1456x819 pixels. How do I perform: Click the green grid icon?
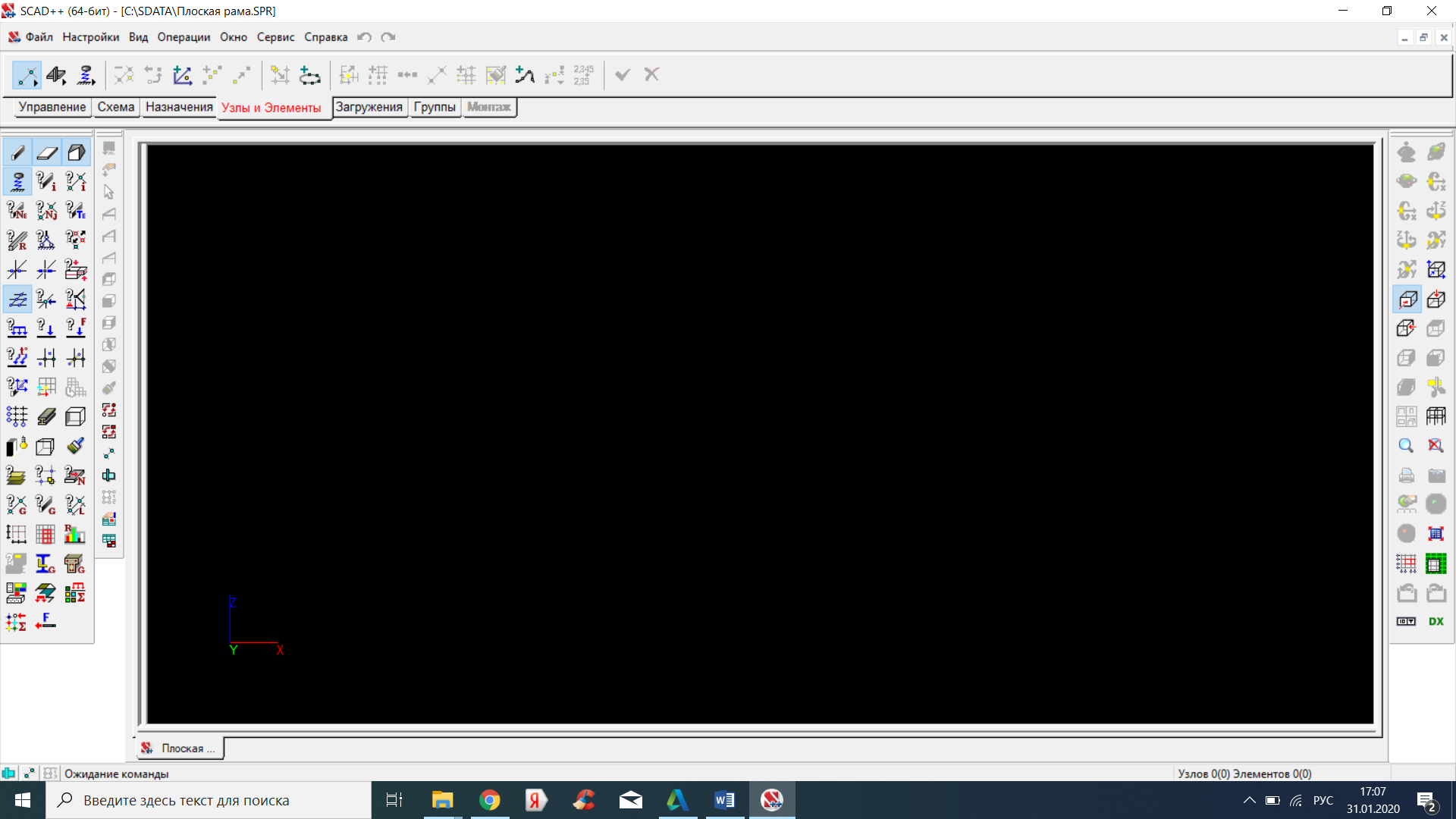click(x=1436, y=563)
